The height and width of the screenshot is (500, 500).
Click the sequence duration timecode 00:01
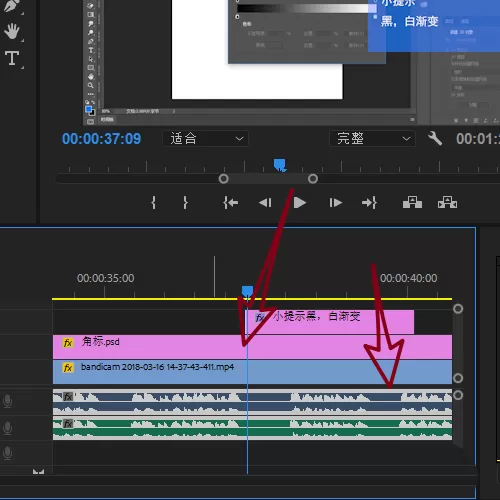click(x=478, y=139)
